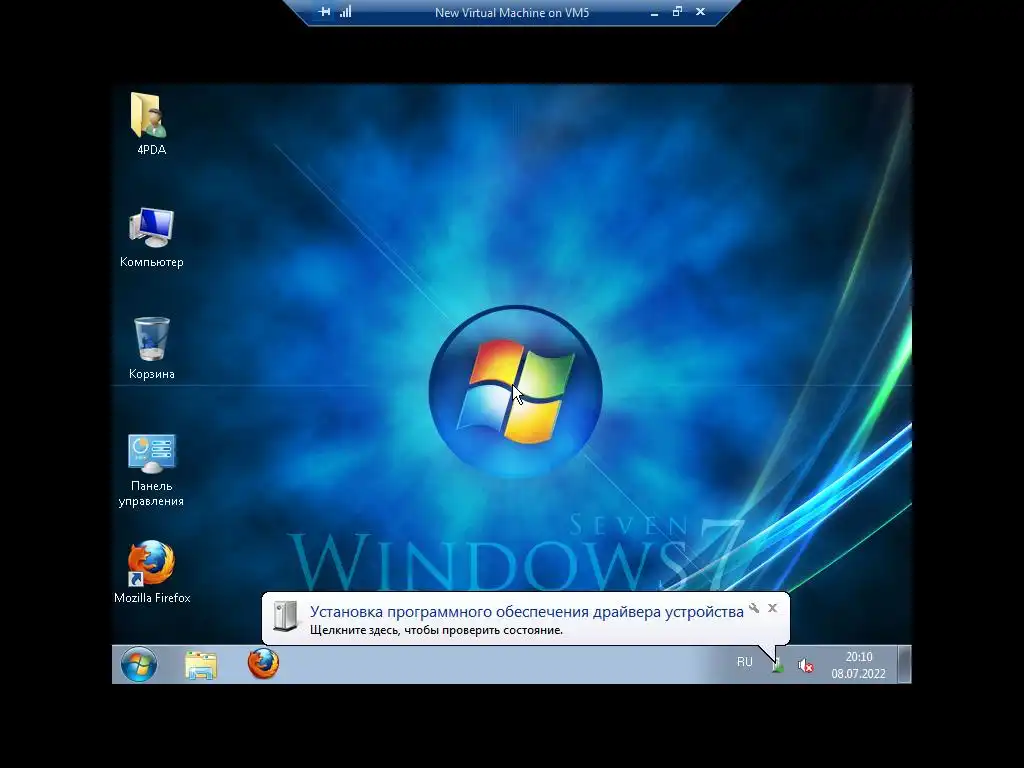This screenshot has height=768, width=1024.
Task: Close the VM connection bar
Action: pos(700,12)
